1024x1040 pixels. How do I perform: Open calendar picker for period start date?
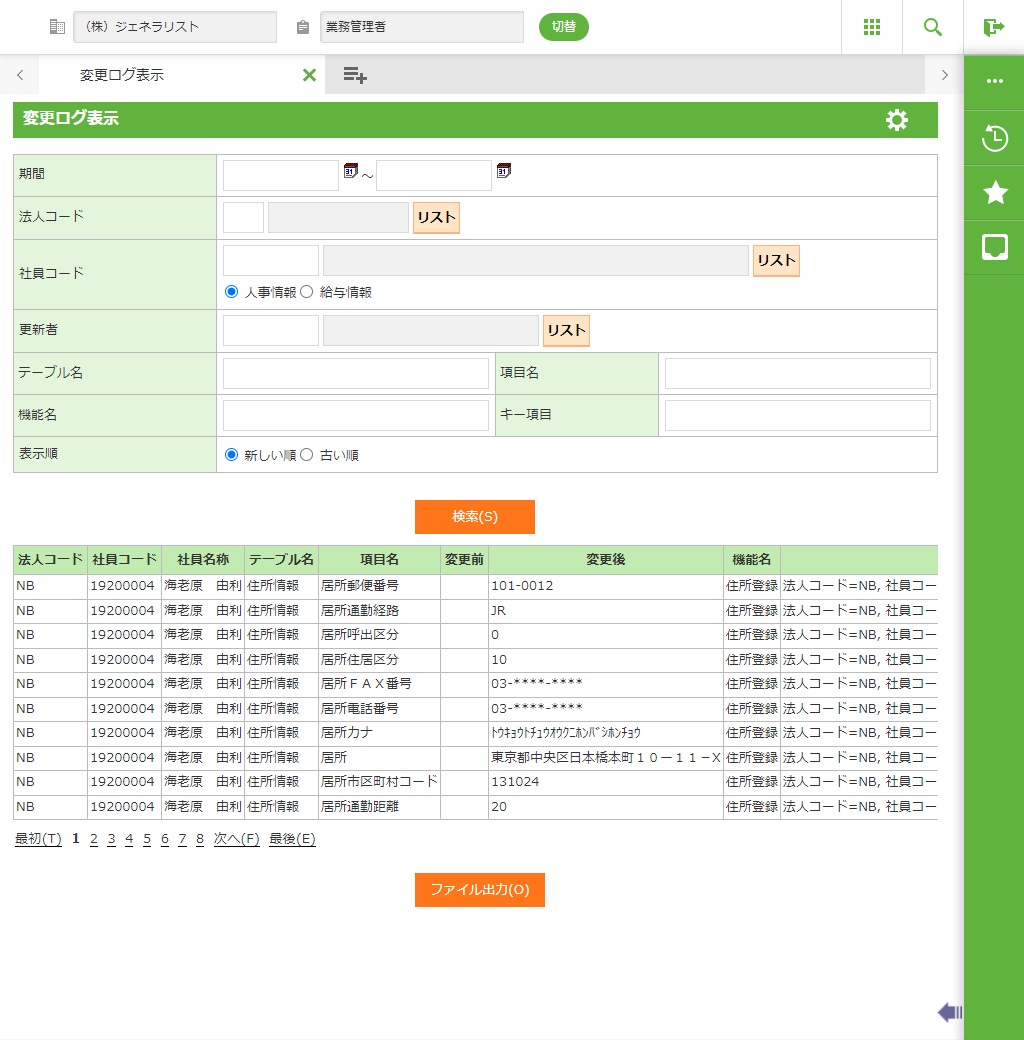(350, 171)
